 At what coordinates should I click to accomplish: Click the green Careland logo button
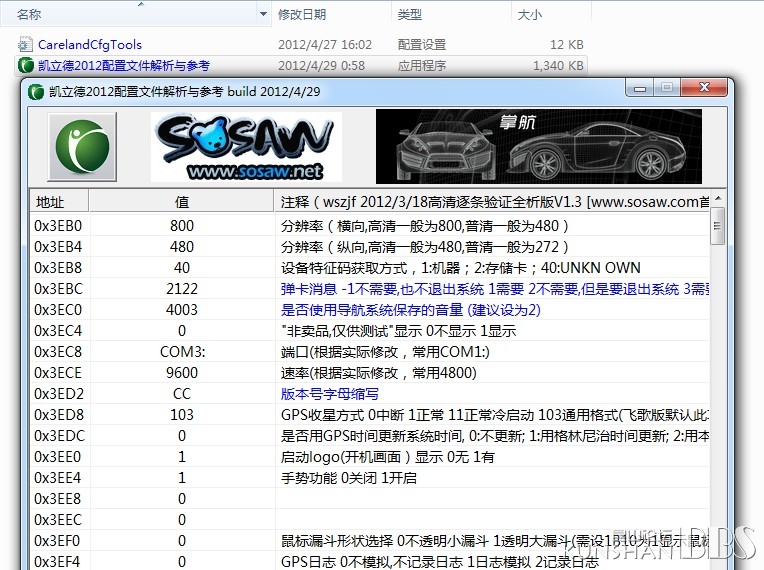click(x=82, y=146)
